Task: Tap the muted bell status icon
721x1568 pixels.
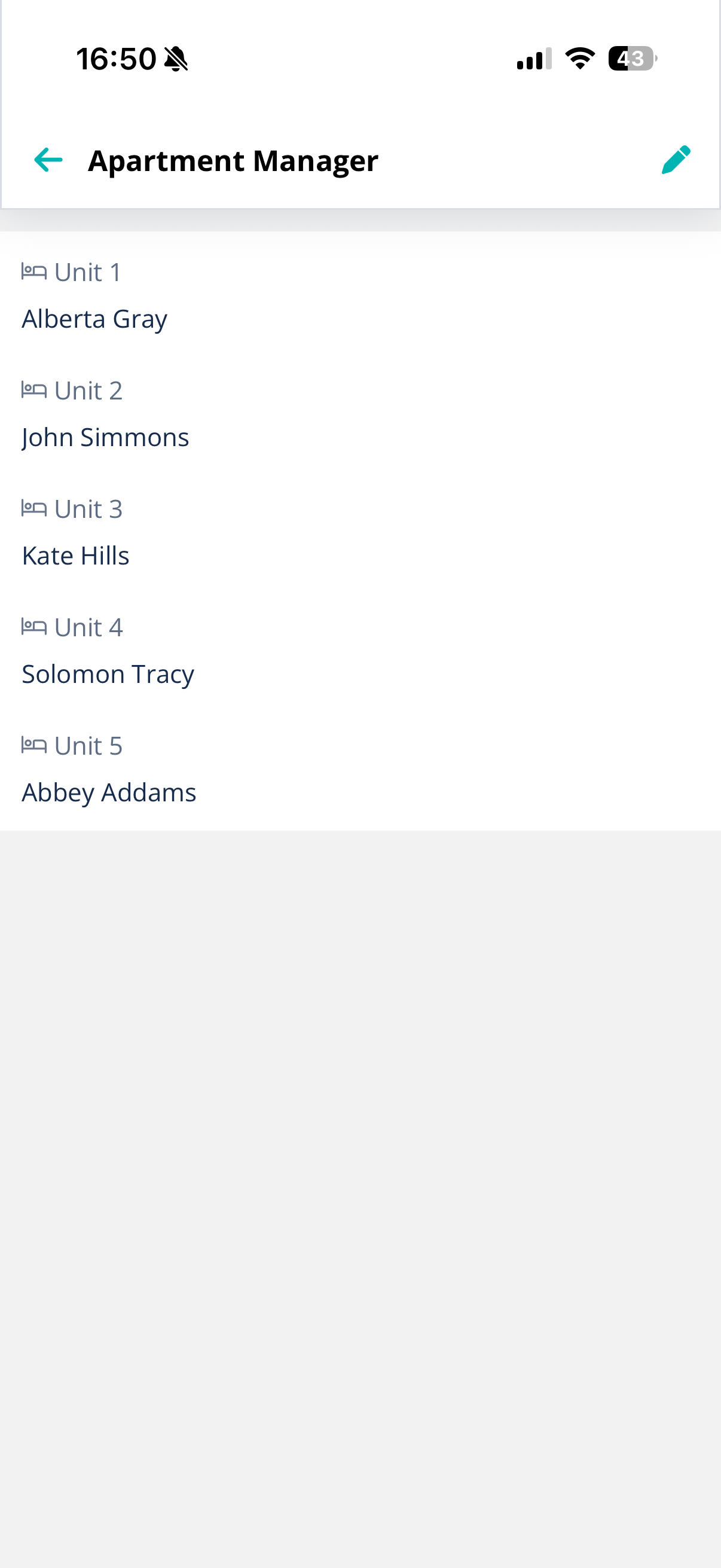Action: point(176,59)
